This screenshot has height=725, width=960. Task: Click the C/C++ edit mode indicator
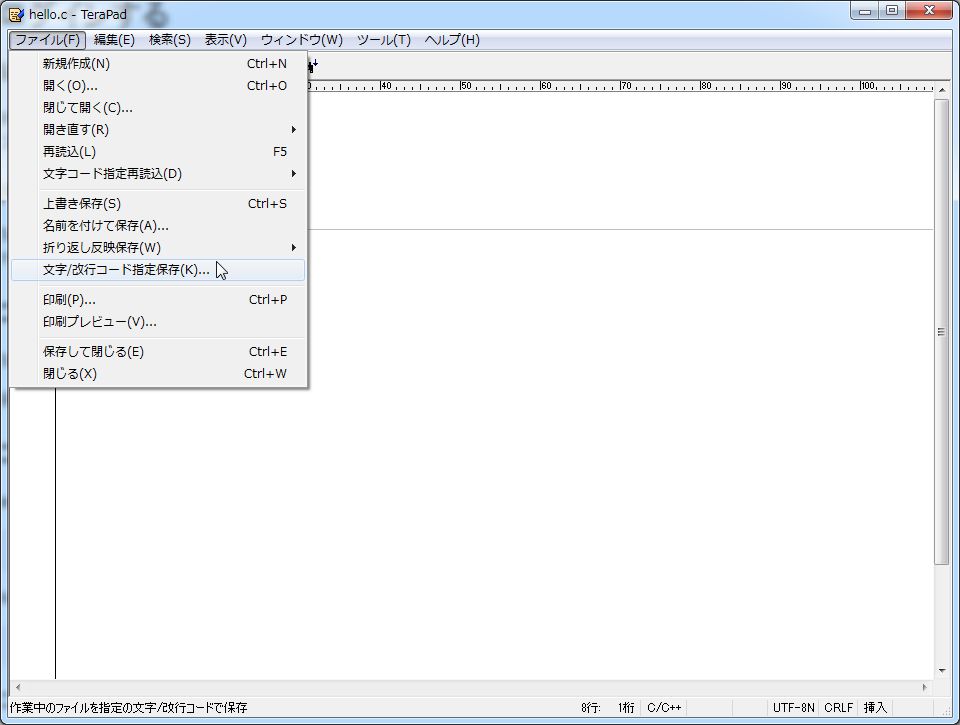tap(664, 708)
